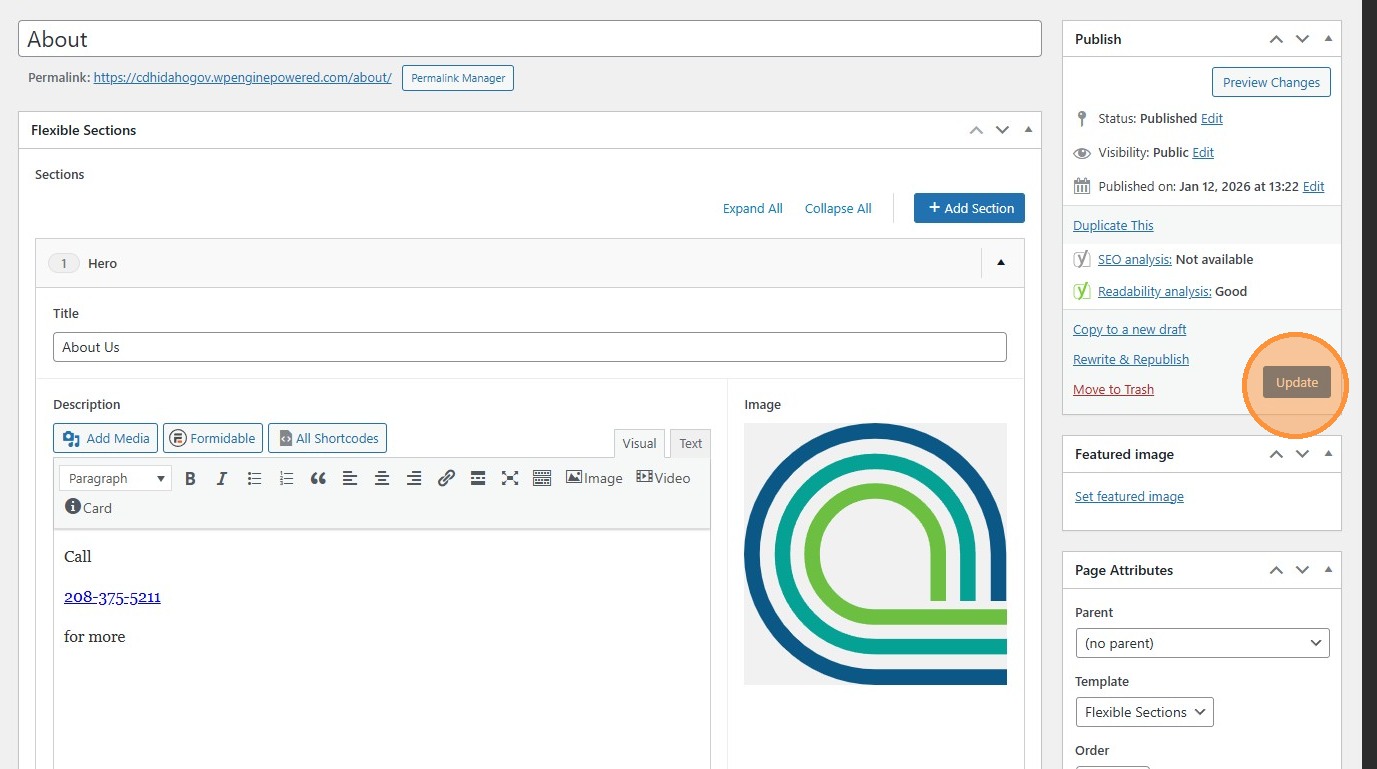This screenshot has width=1377, height=769.
Task: Toggle bold formatting in the Description editor
Action: (190, 478)
